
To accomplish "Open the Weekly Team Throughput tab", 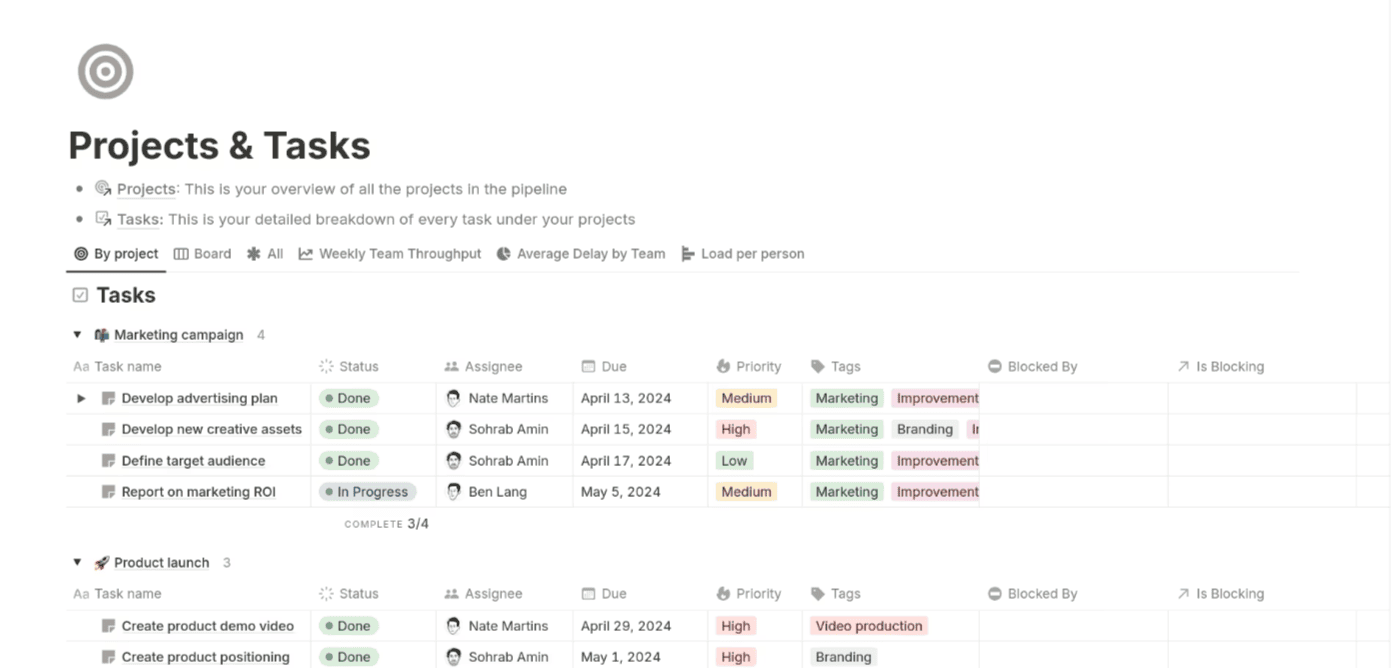I will pos(389,254).
